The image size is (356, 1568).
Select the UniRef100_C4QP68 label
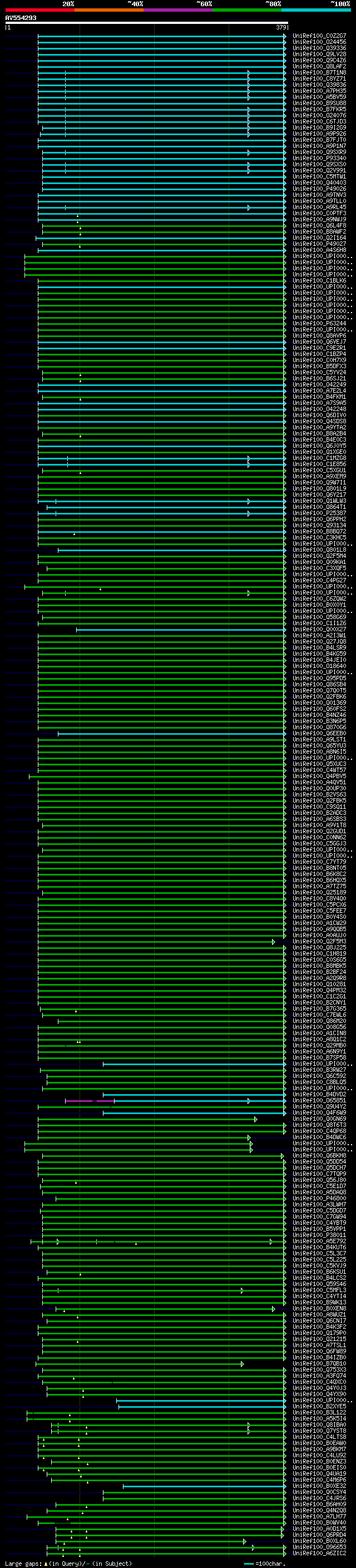point(319,1131)
